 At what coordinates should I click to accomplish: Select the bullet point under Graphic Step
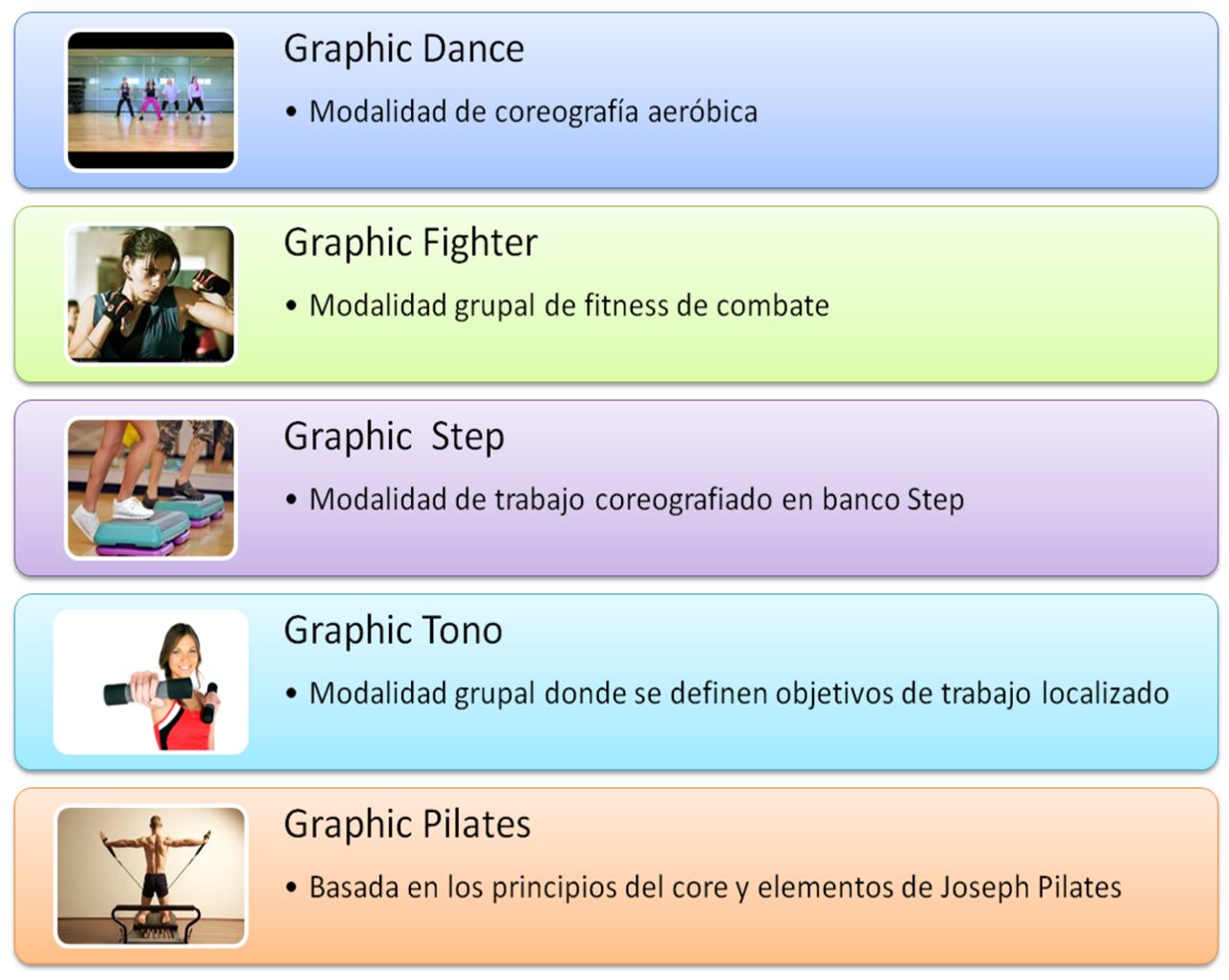[292, 501]
